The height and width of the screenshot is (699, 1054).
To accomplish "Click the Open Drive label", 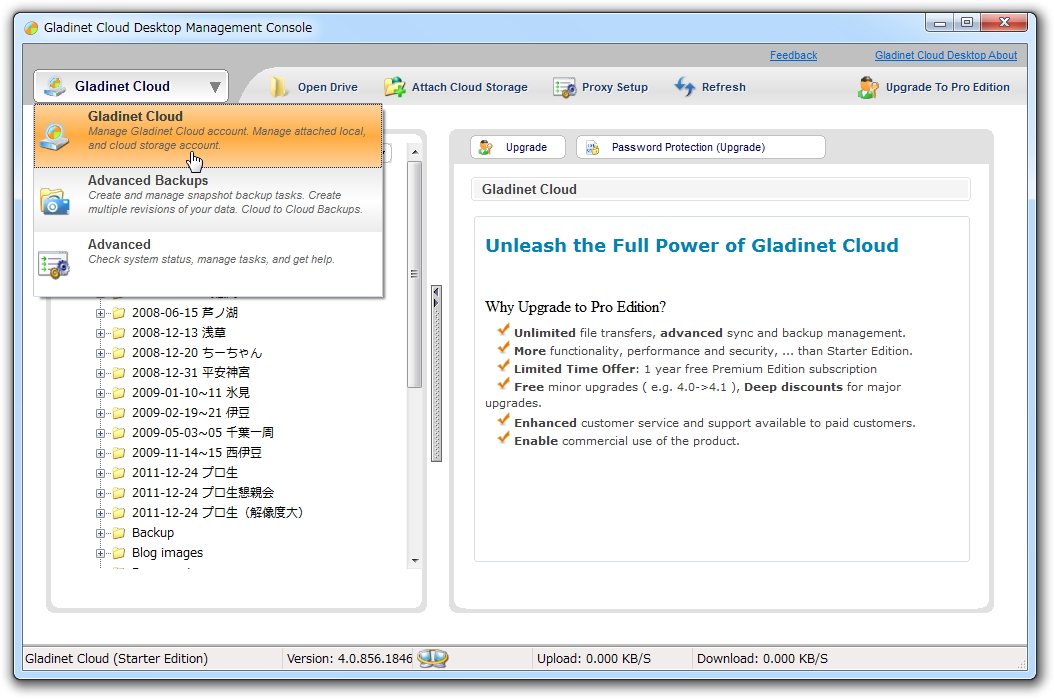I will click(327, 87).
